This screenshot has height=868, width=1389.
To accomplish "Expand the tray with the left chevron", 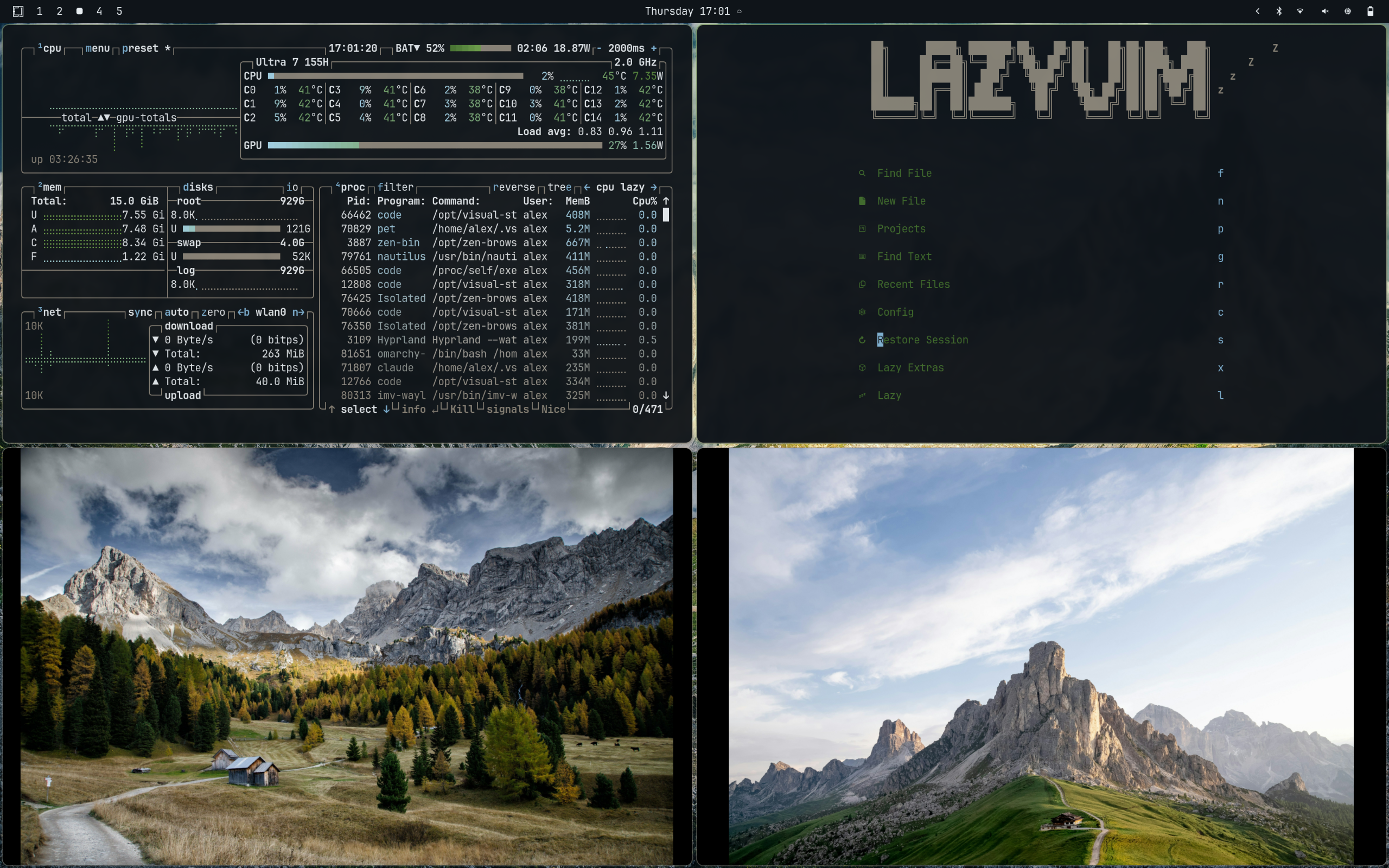I will (1258, 11).
